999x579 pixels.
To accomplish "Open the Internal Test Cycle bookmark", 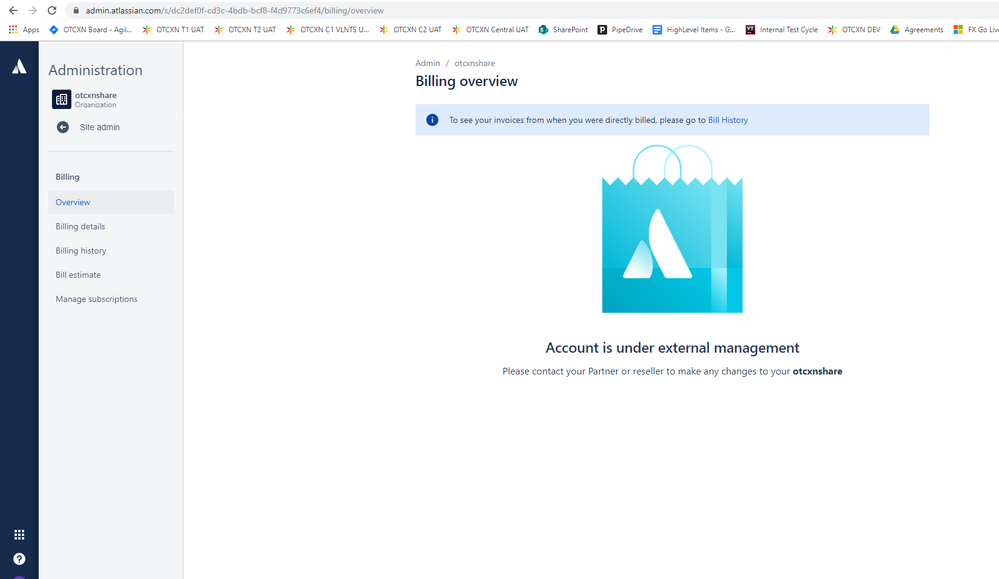I will [x=781, y=29].
